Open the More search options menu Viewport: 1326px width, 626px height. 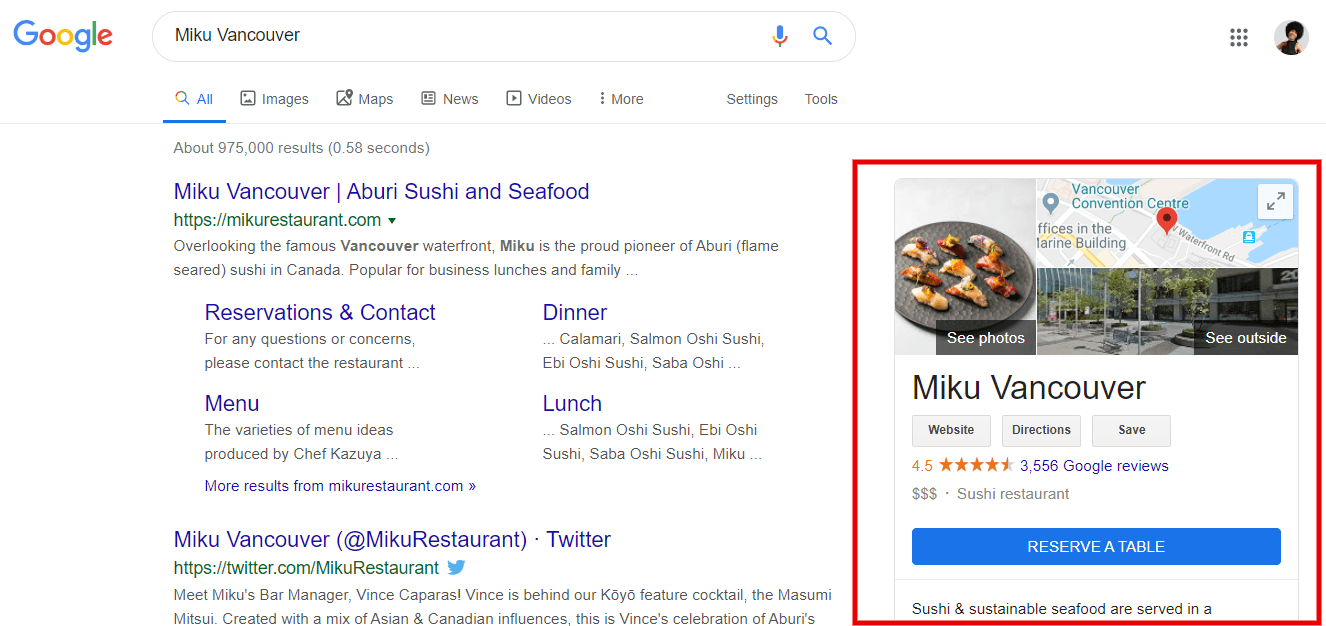click(x=620, y=99)
